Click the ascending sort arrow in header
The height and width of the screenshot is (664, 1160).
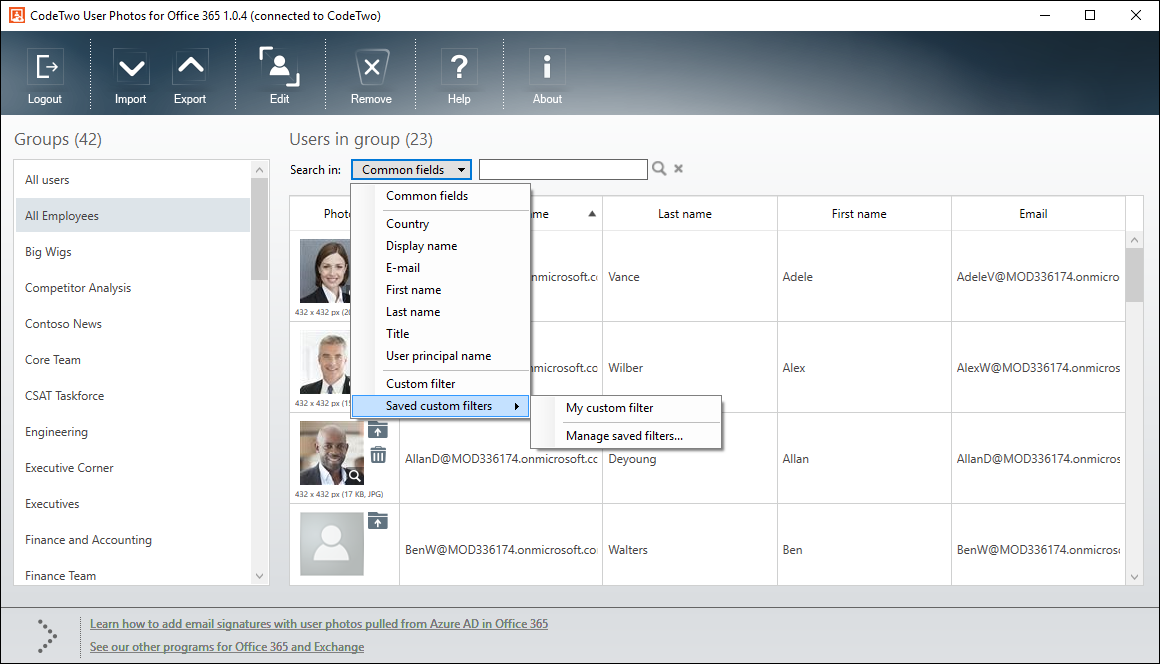(592, 214)
